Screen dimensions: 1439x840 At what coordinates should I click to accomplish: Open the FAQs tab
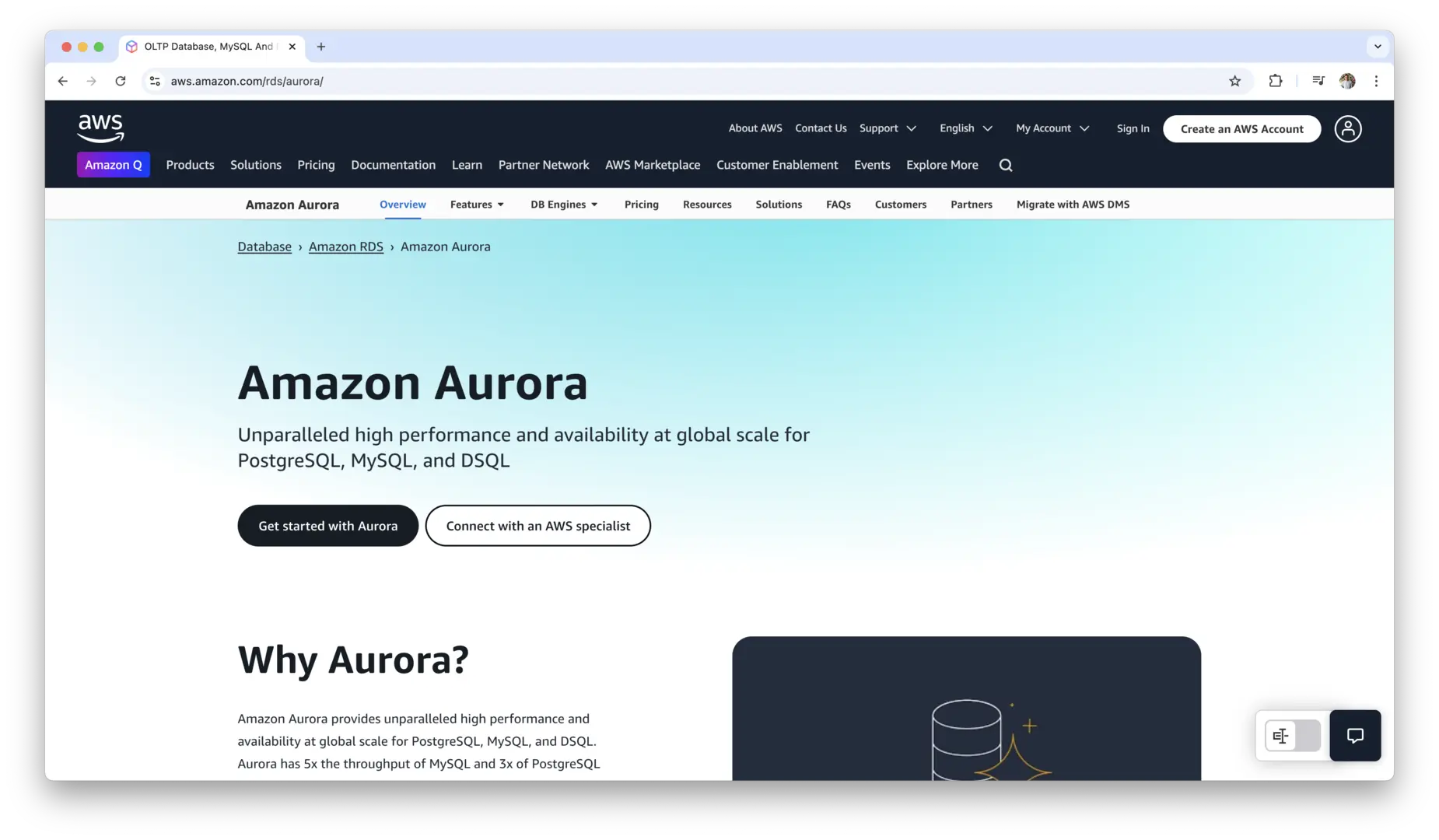tap(838, 205)
